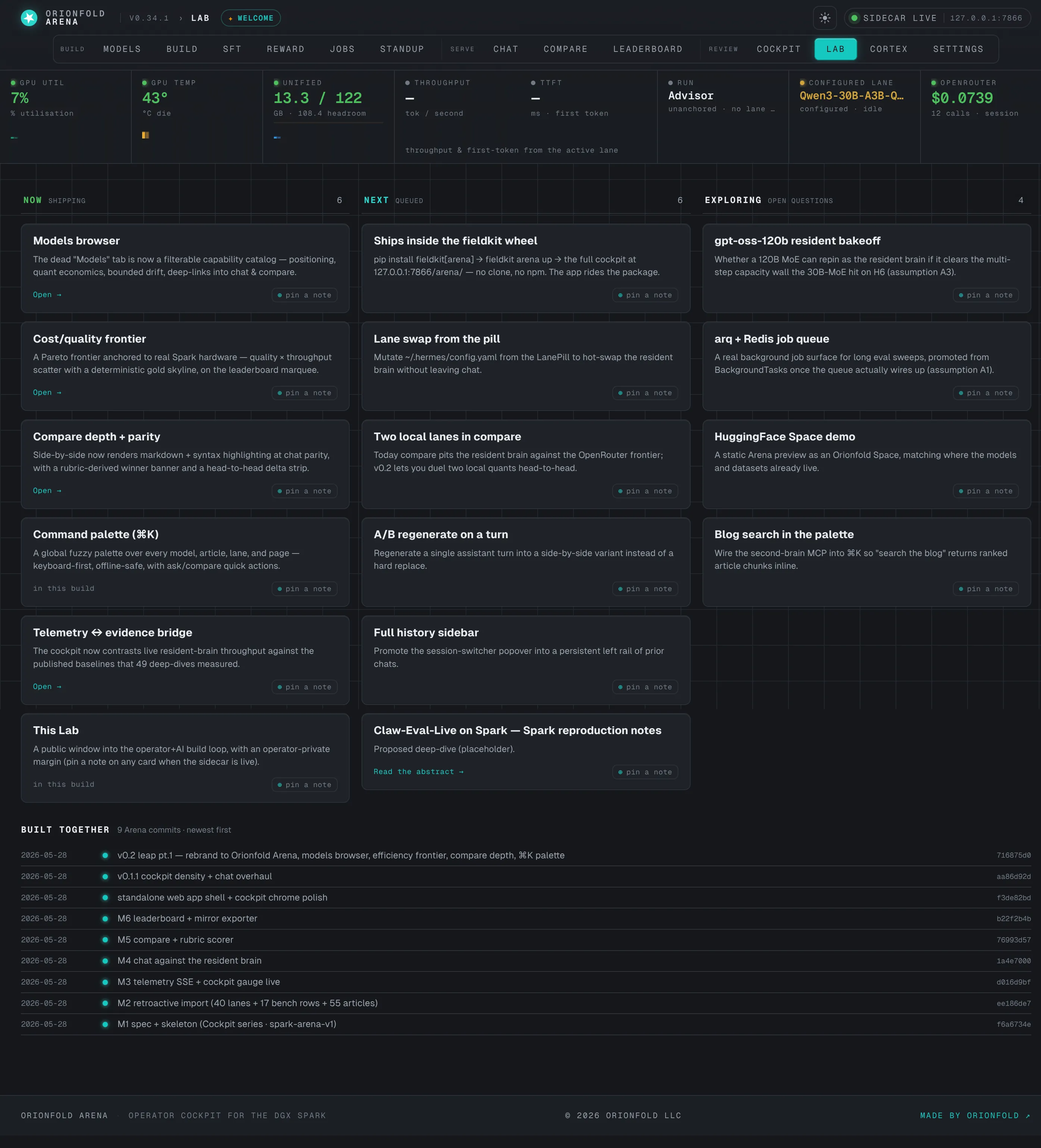Click commit 'M1 spec + skeleton' row

526,1024
